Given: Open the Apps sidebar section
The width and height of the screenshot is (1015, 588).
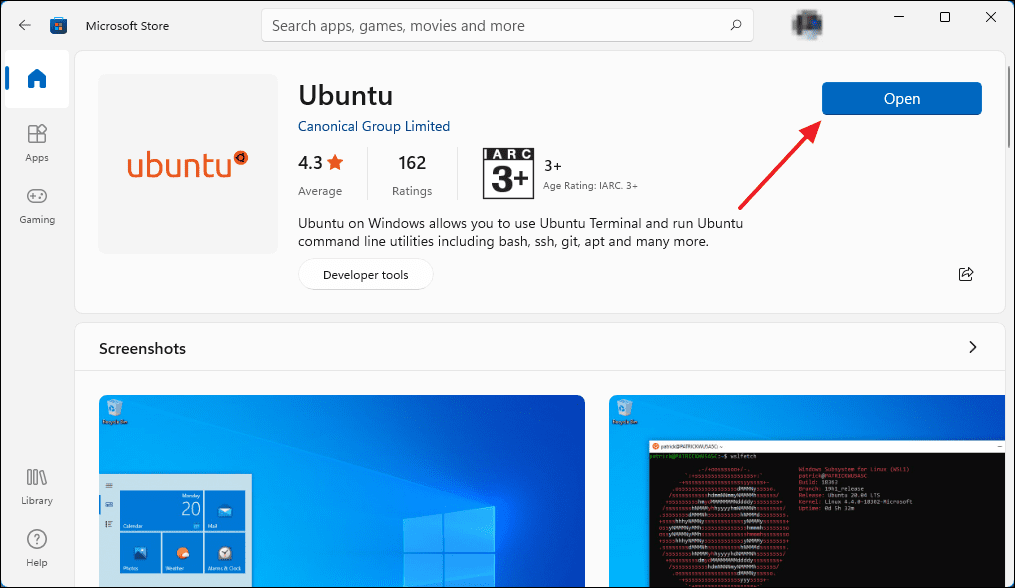Looking at the screenshot, I should pos(37,143).
